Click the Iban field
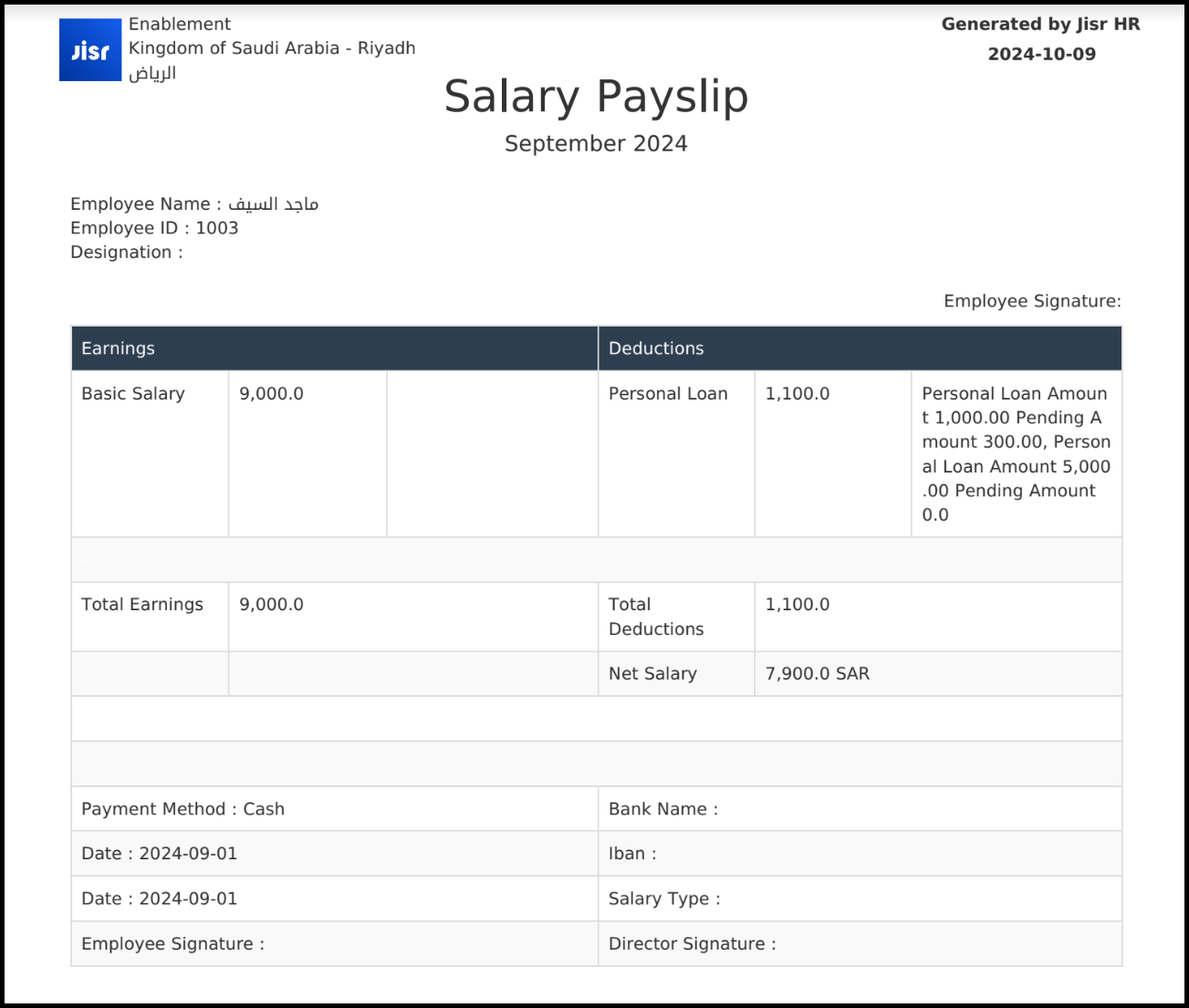1189x1008 pixels. tap(632, 854)
